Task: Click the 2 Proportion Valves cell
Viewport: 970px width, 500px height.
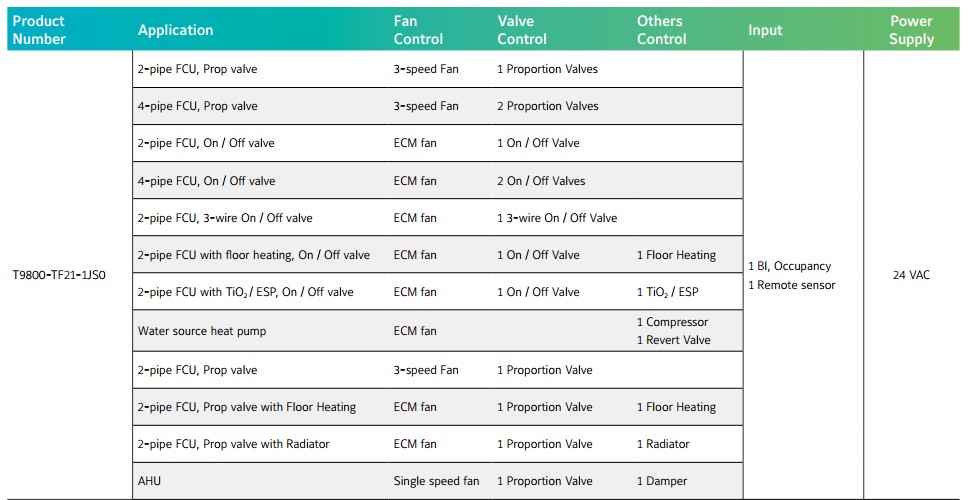Action: click(x=547, y=106)
